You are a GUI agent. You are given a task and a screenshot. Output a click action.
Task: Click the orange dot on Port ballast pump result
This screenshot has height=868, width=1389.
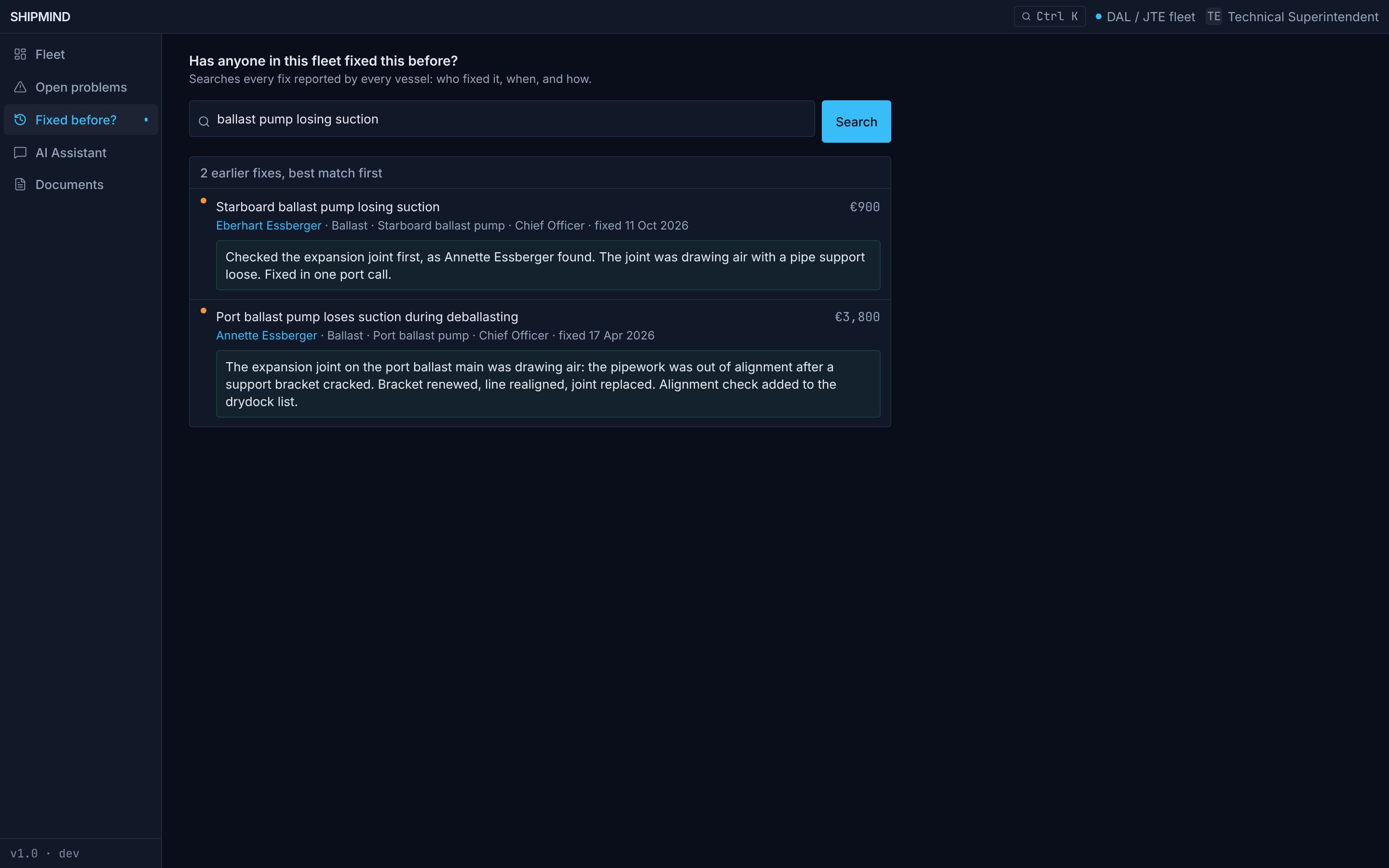[x=203, y=311]
